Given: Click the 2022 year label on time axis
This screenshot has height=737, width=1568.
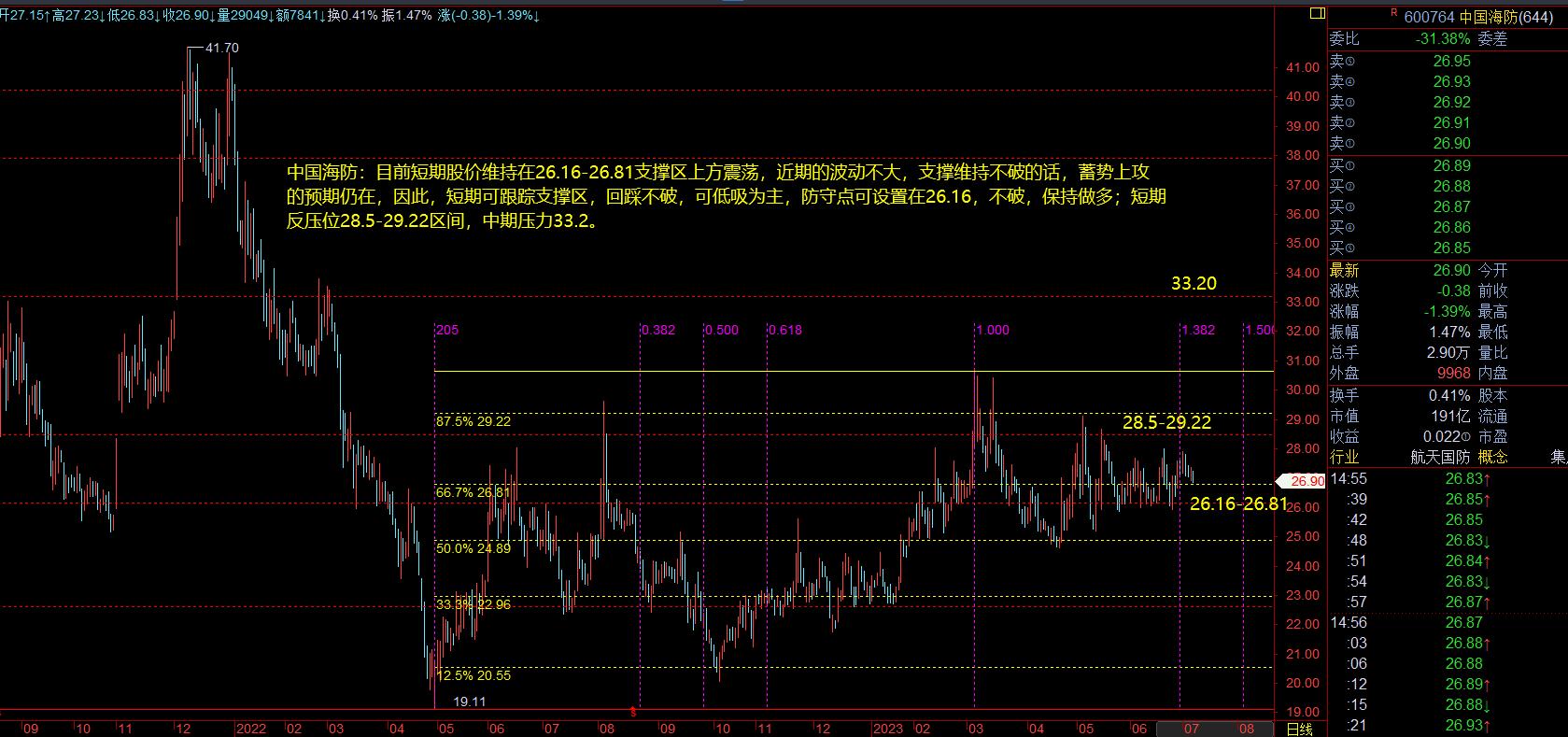Looking at the screenshot, I should click(252, 729).
